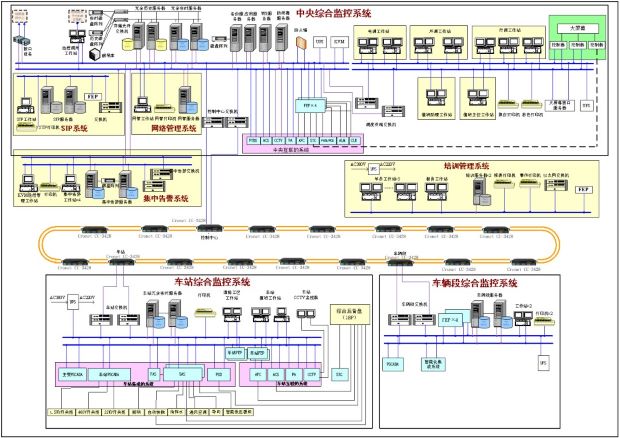Click the 车辆段综合监控系统 title
620x438 pixels.
pyautogui.click(x=475, y=283)
